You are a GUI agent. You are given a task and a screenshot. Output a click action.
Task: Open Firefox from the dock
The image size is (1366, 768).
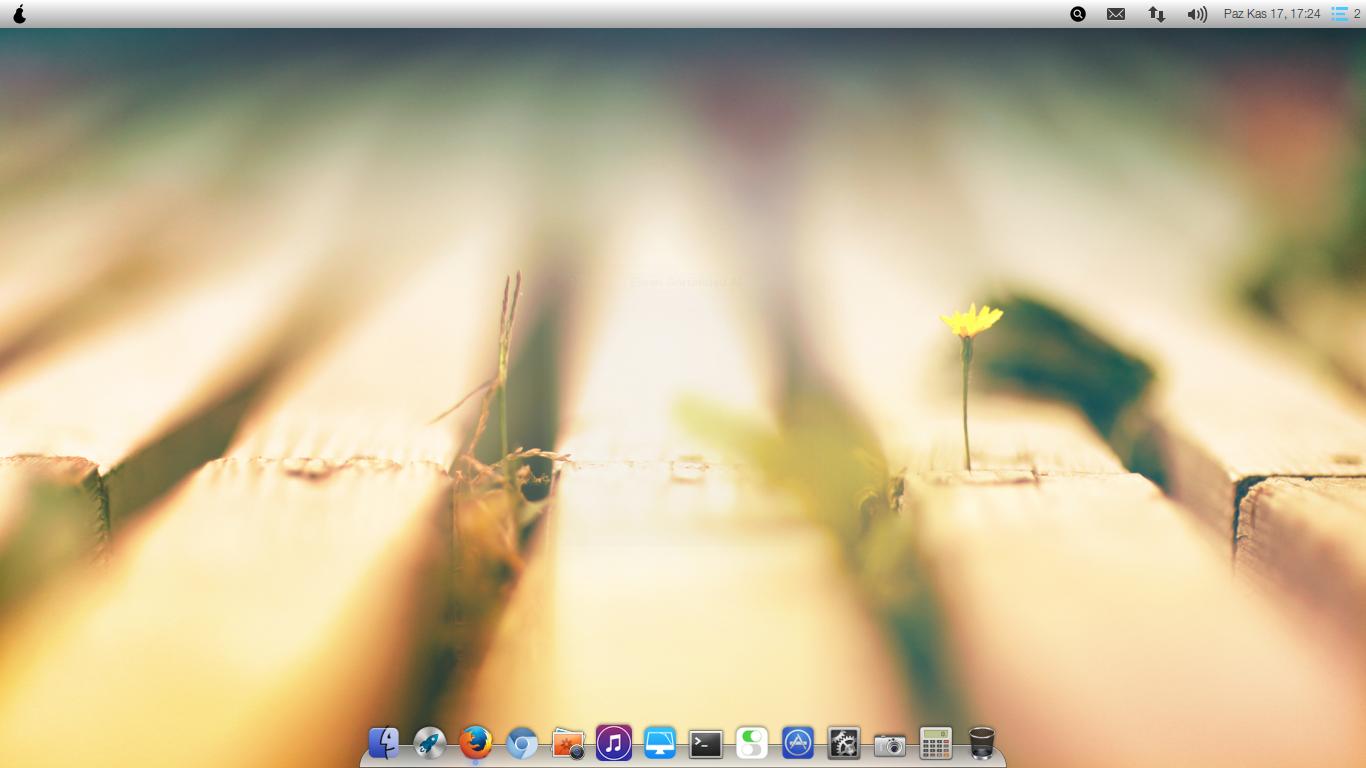476,743
